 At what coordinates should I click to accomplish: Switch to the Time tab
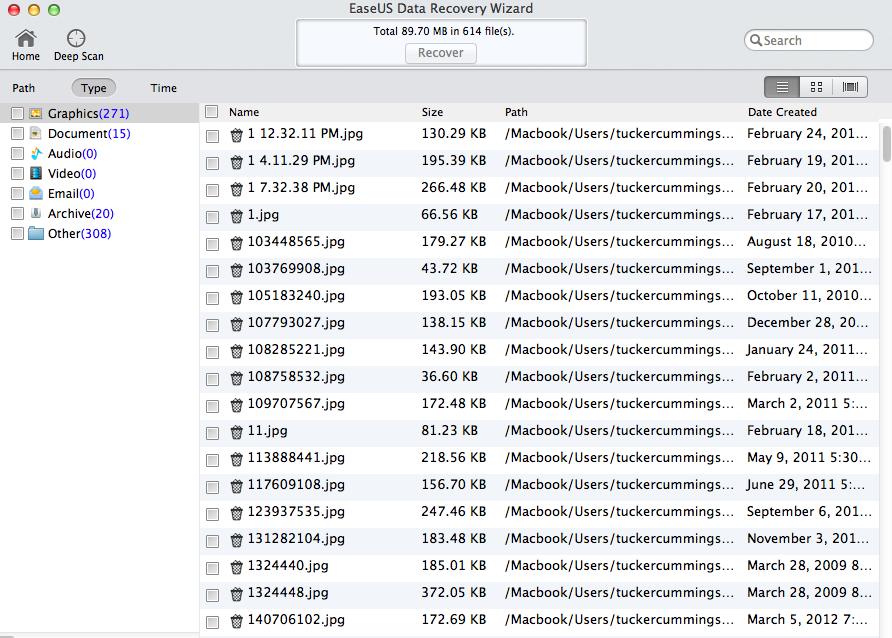point(164,88)
